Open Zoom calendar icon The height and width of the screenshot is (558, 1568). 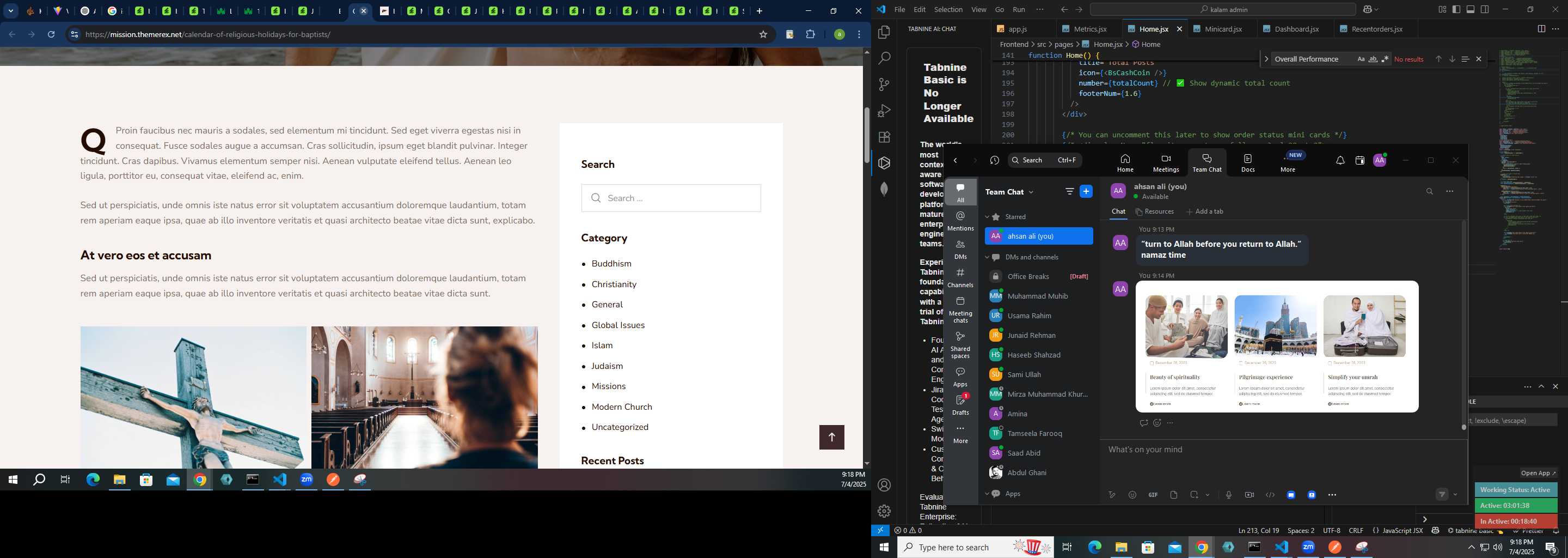pyautogui.click(x=1360, y=160)
